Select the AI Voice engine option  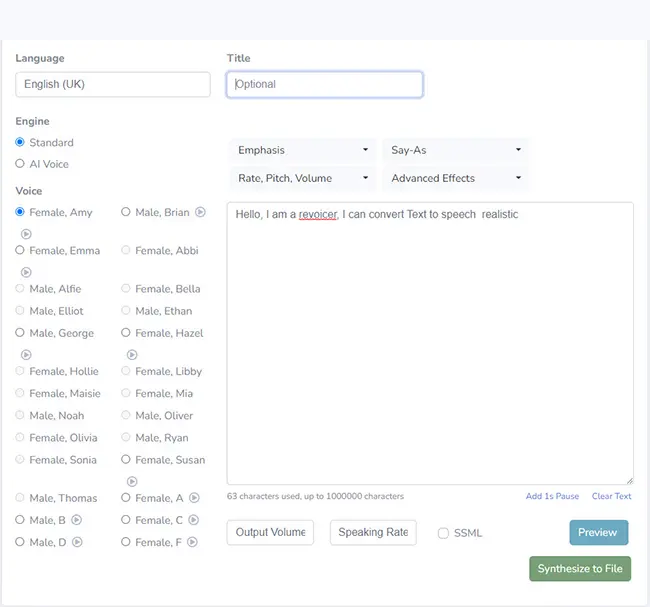[20, 164]
